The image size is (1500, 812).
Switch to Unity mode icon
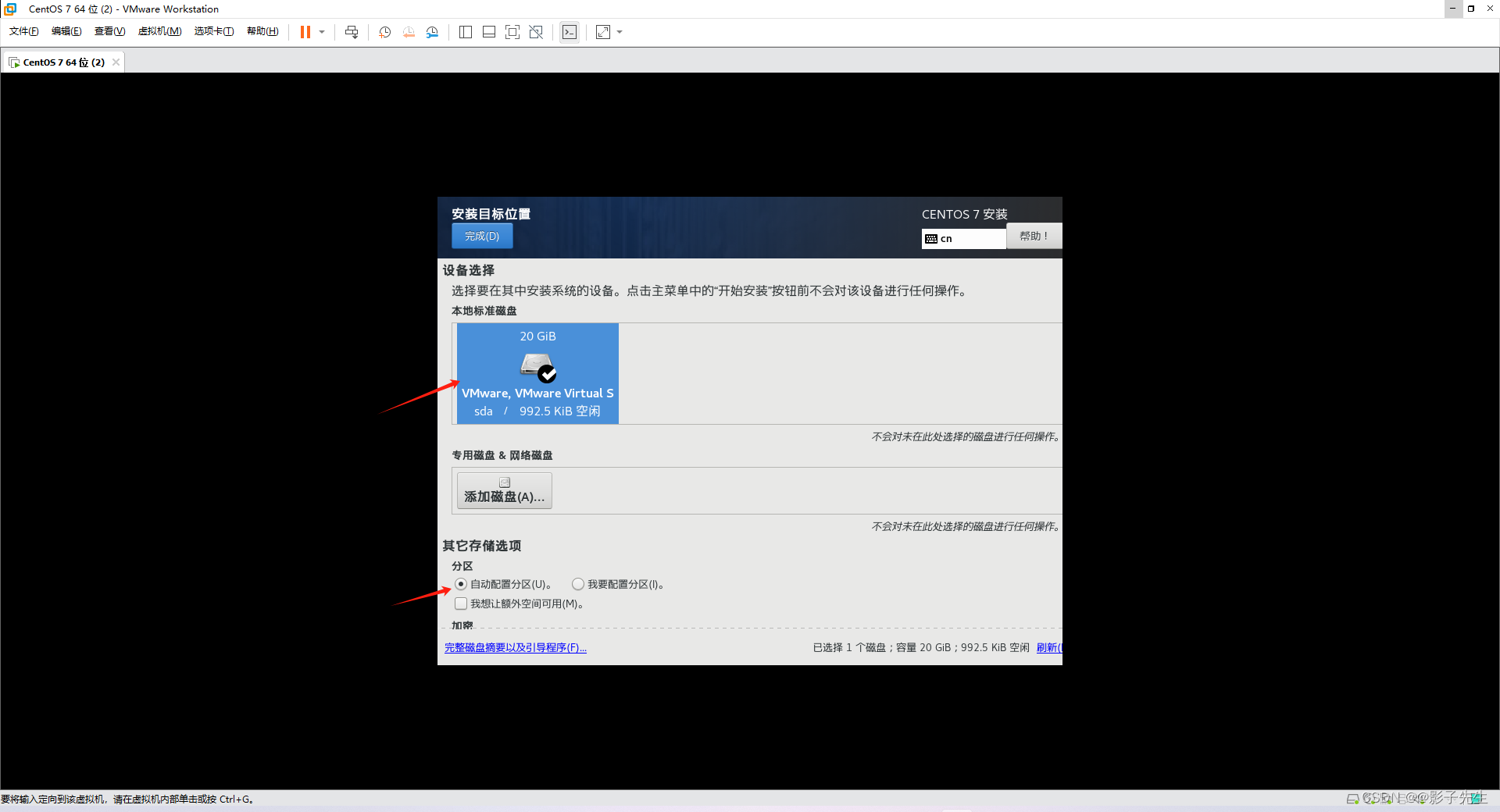[536, 32]
